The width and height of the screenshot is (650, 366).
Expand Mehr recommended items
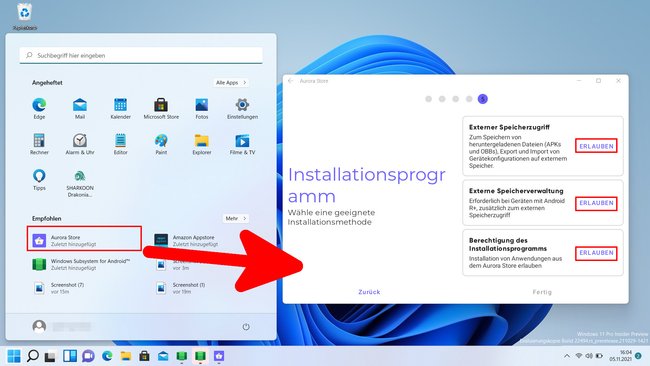(235, 218)
